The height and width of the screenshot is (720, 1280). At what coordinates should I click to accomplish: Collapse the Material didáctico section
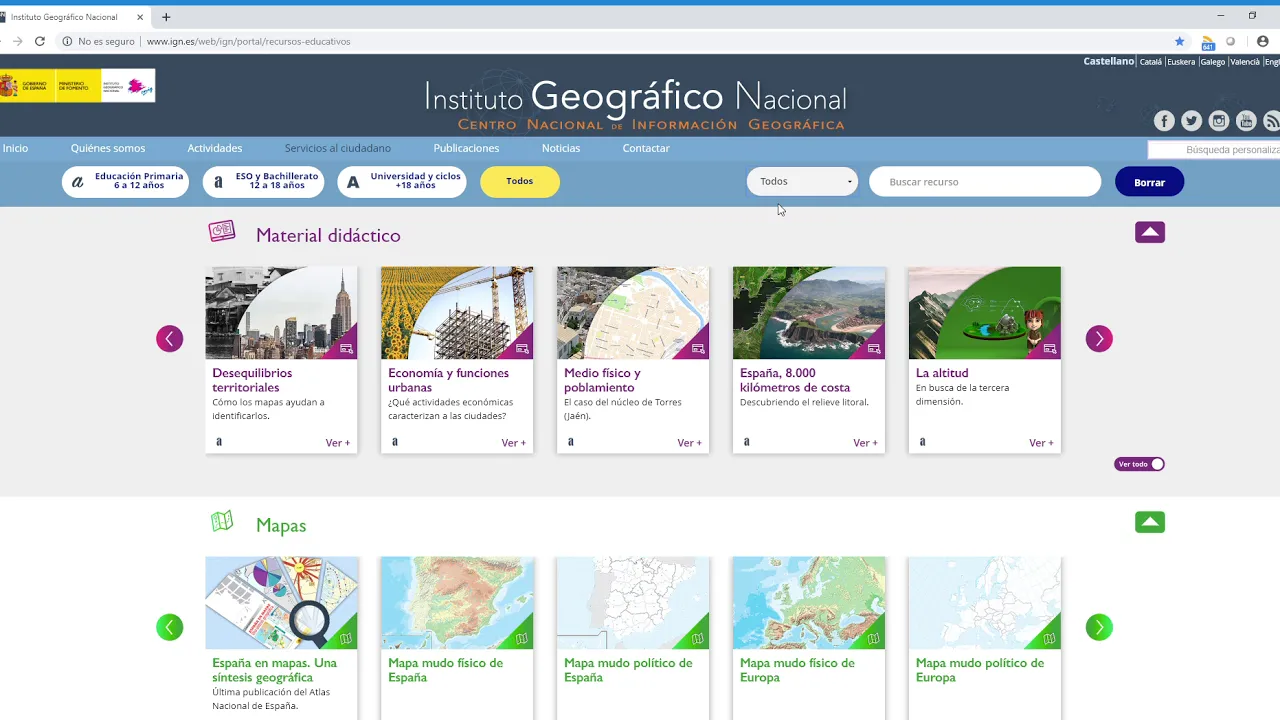(1150, 232)
